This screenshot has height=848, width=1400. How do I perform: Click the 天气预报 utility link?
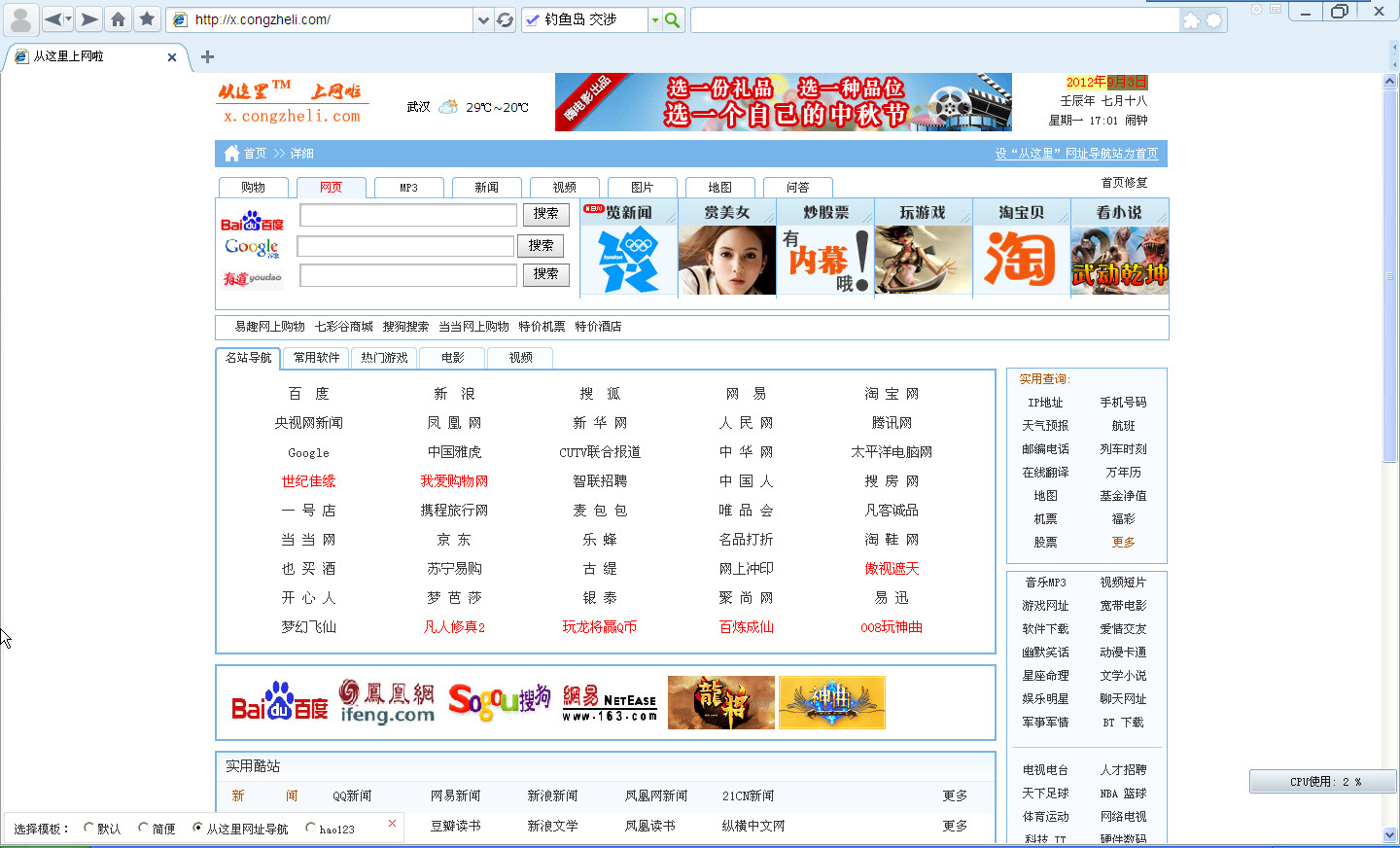coord(1045,426)
